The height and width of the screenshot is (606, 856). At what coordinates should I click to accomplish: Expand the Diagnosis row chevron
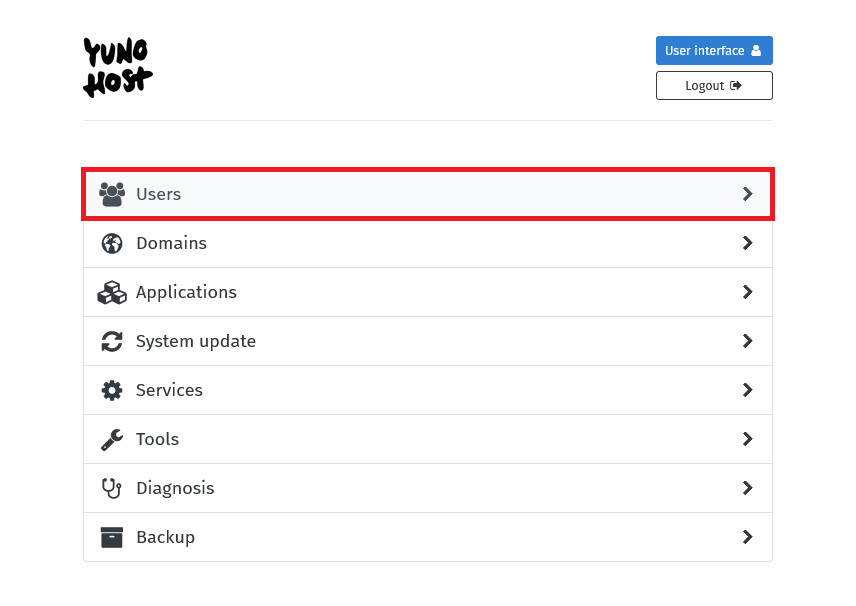[x=748, y=488]
